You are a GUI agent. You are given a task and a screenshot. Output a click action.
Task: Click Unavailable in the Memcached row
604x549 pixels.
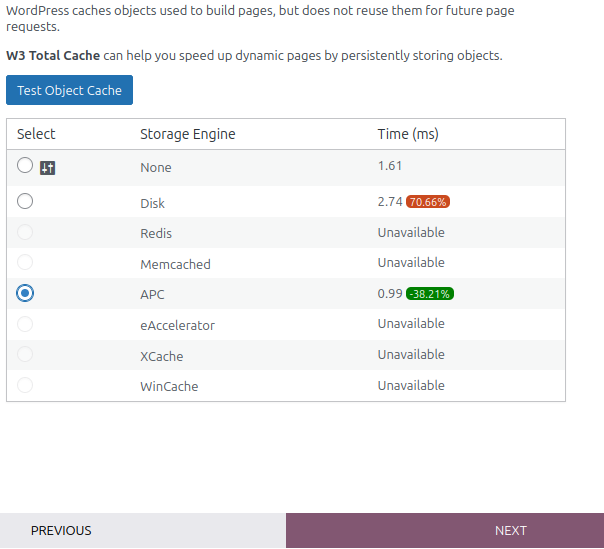(x=411, y=262)
